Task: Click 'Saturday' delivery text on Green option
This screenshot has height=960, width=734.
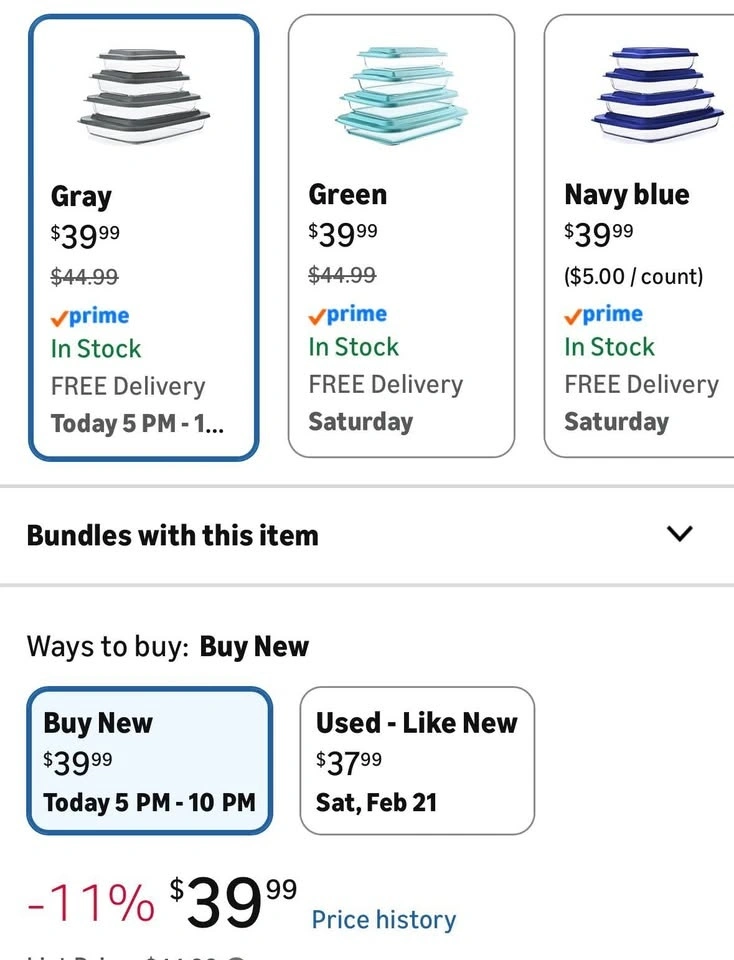Action: [360, 421]
